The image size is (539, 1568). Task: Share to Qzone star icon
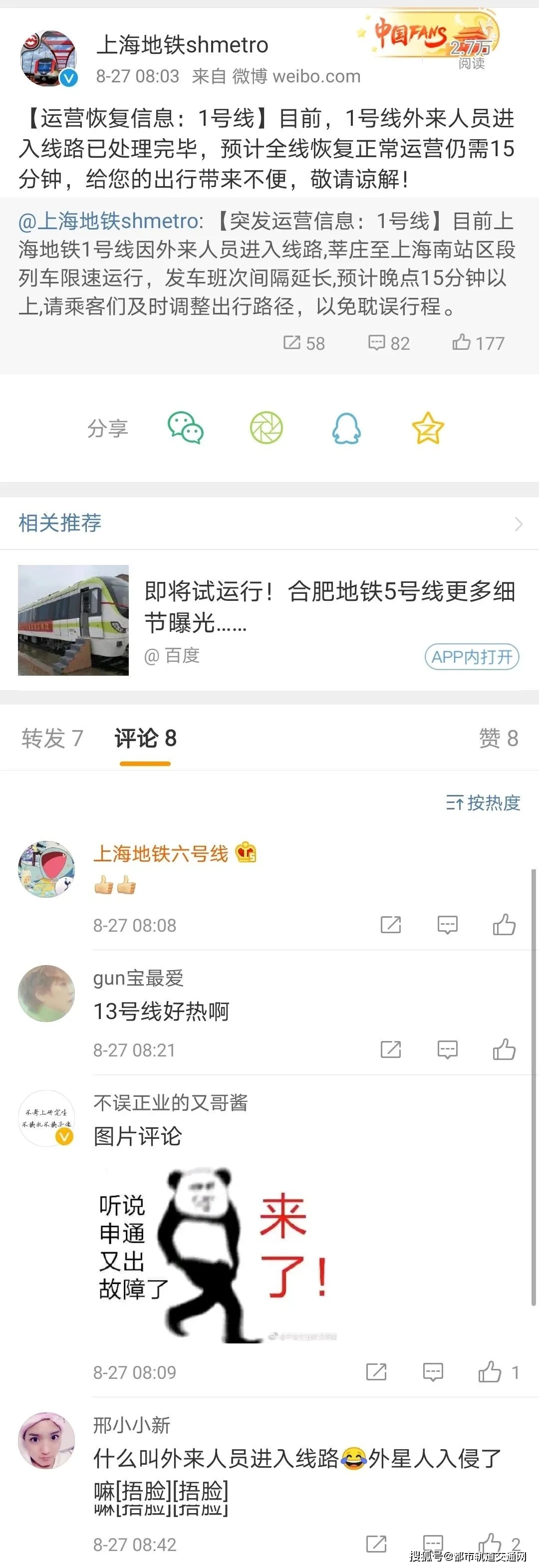(x=428, y=428)
